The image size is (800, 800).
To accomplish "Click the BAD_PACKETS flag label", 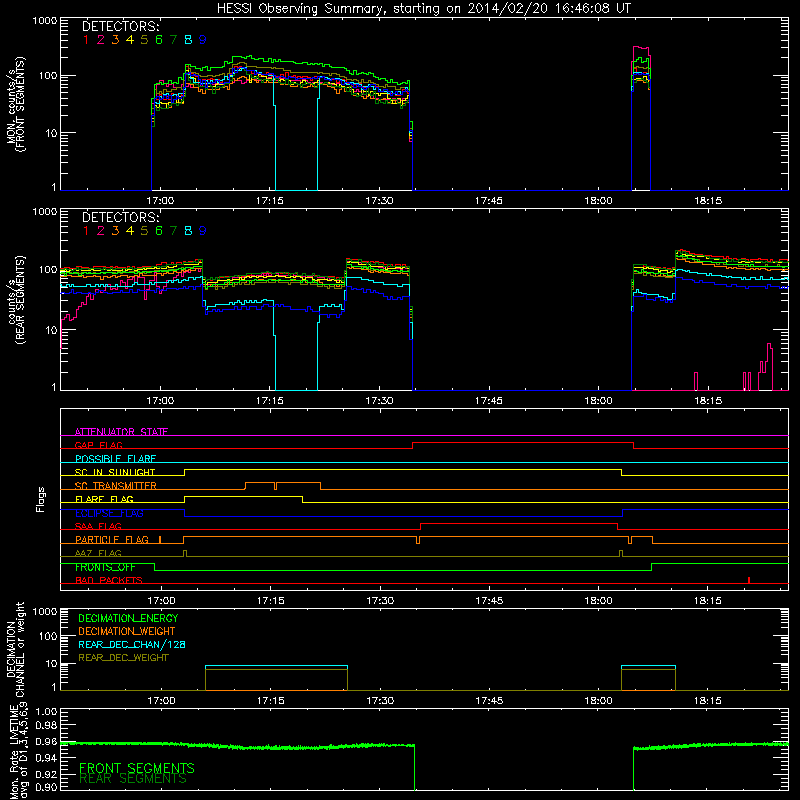I will (109, 580).
